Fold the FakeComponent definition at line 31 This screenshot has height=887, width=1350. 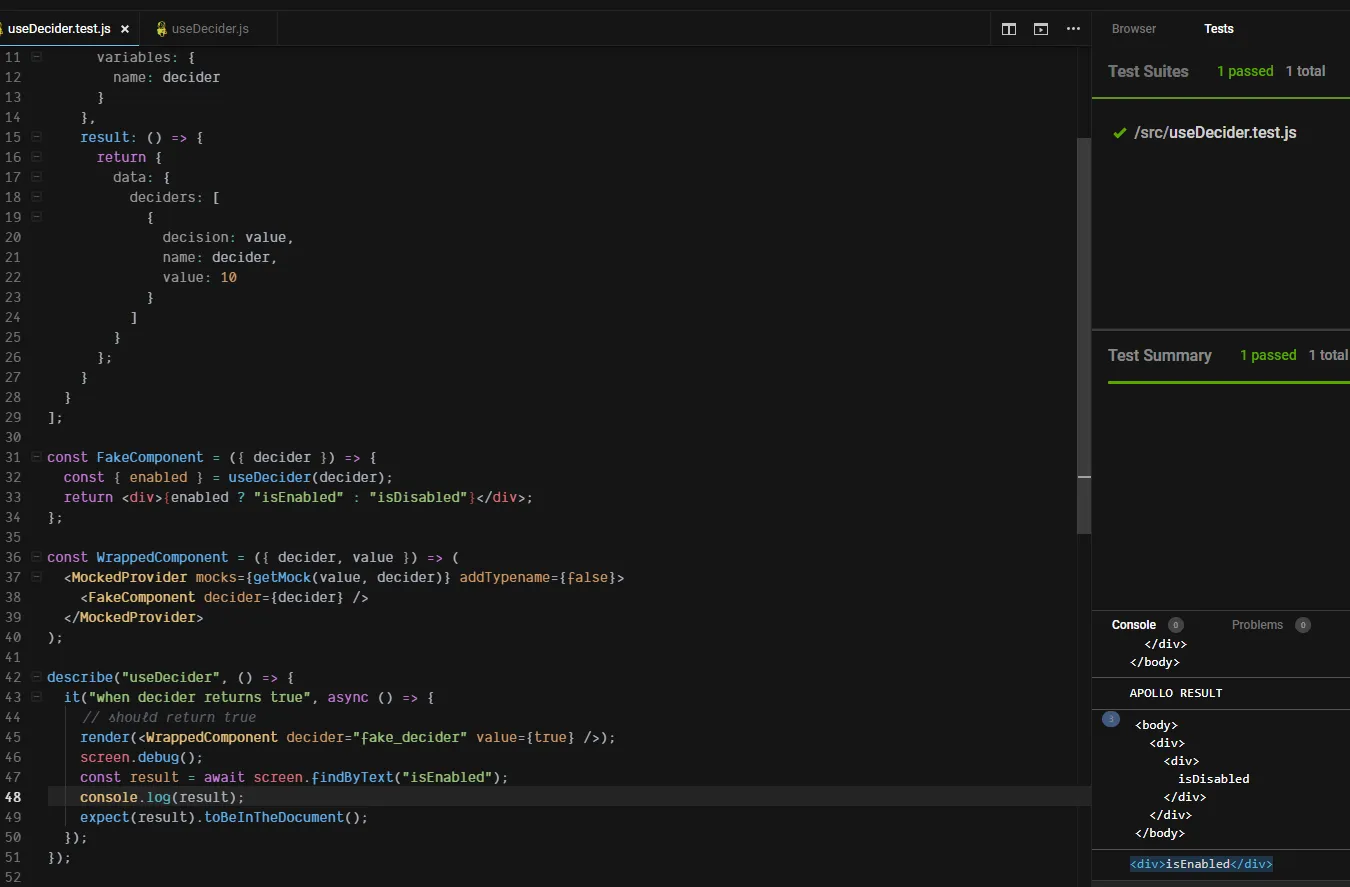tap(36, 457)
